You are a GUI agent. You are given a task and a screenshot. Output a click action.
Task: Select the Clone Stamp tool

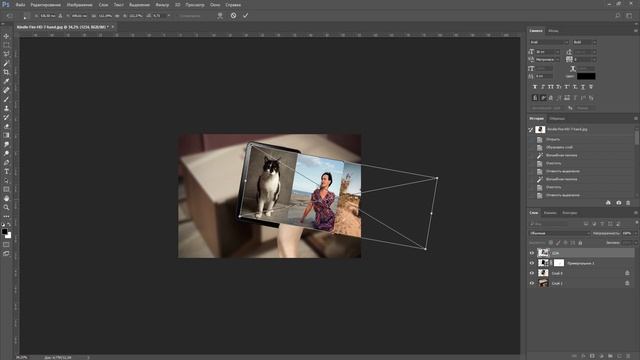[6, 108]
